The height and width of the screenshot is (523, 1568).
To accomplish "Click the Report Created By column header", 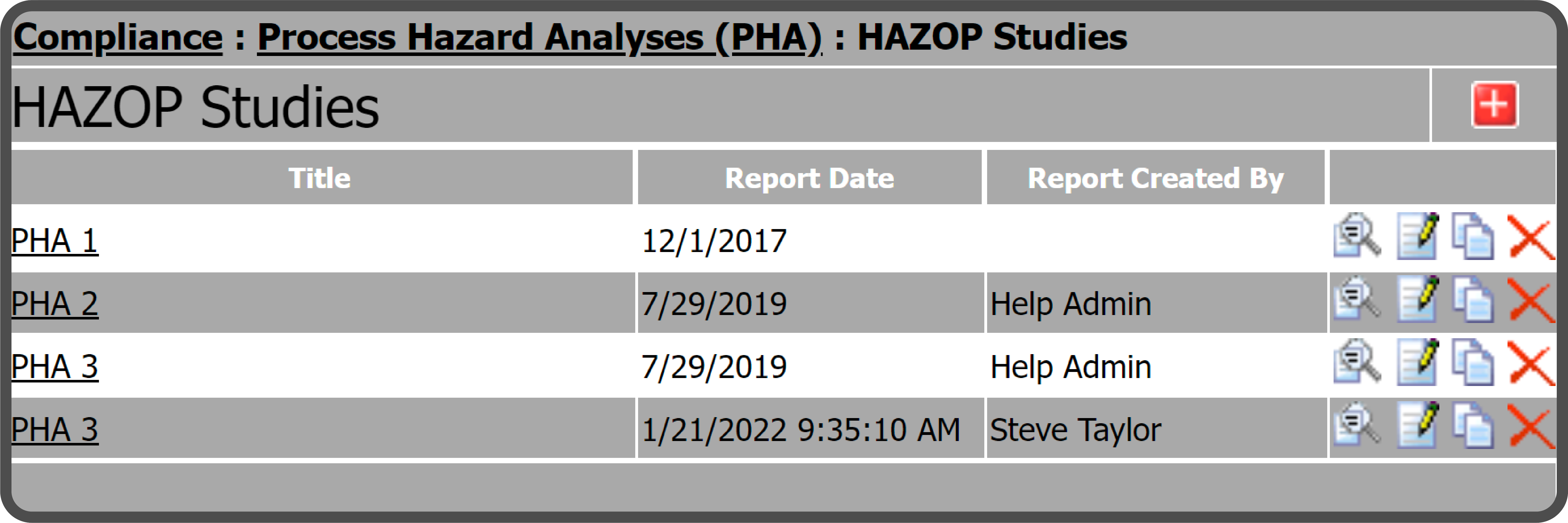I will point(1154,178).
